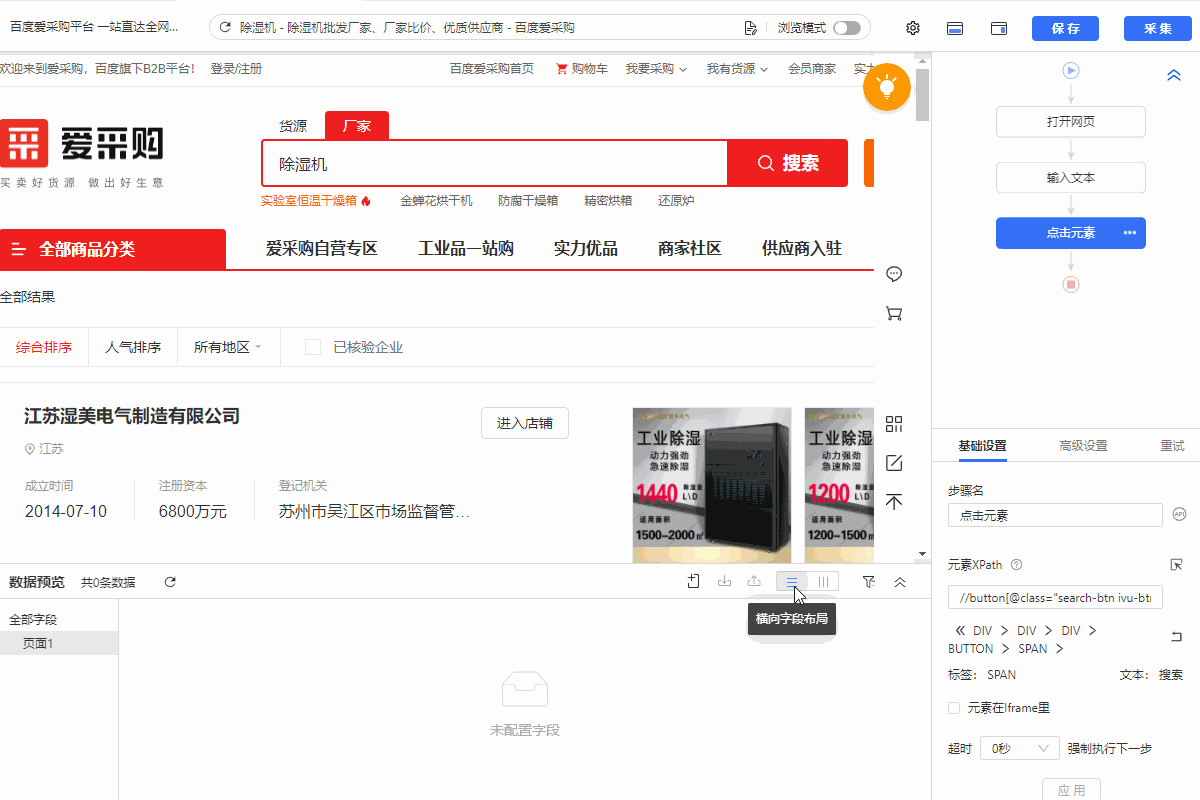This screenshot has width=1200, height=800.
Task: Click orange lightbulb tips icon
Action: [887, 87]
